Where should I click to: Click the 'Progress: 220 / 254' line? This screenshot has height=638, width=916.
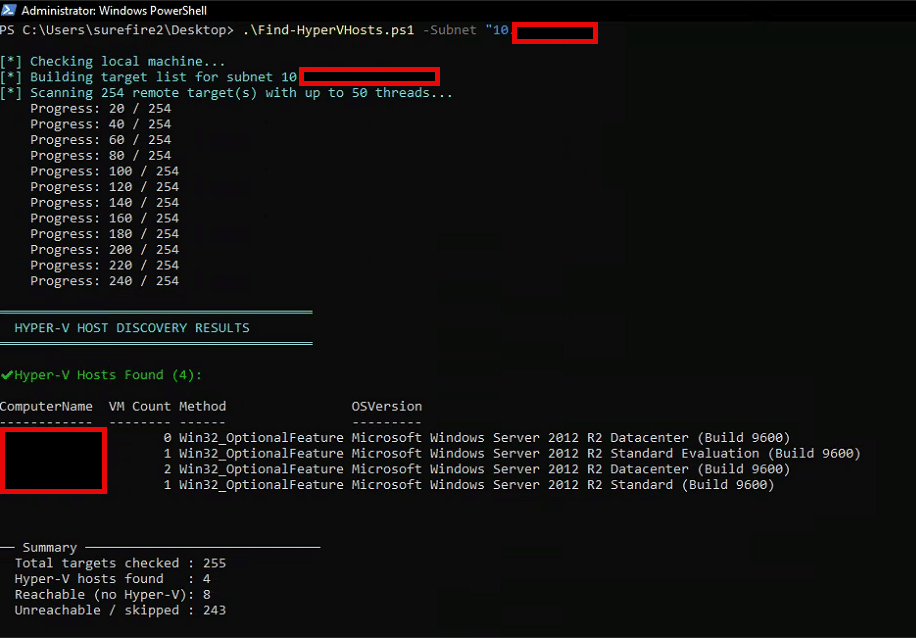pyautogui.click(x=105, y=266)
